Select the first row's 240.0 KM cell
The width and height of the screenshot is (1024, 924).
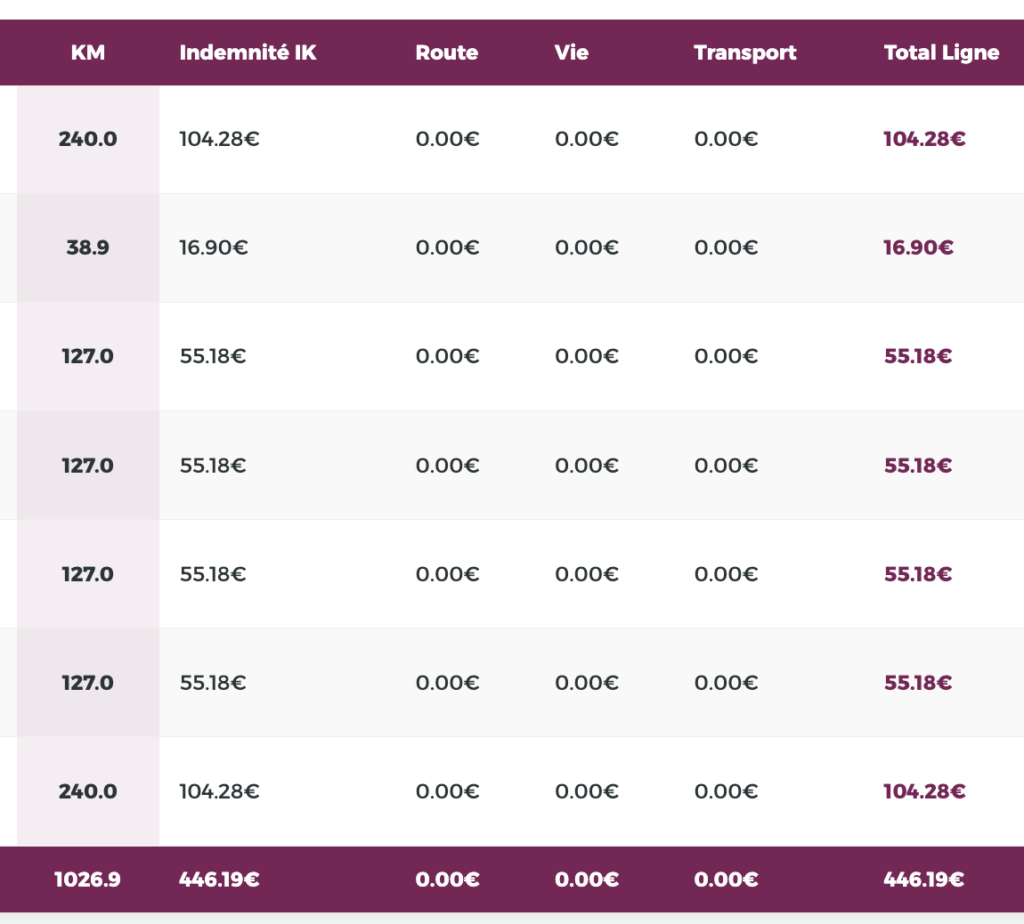click(x=88, y=139)
